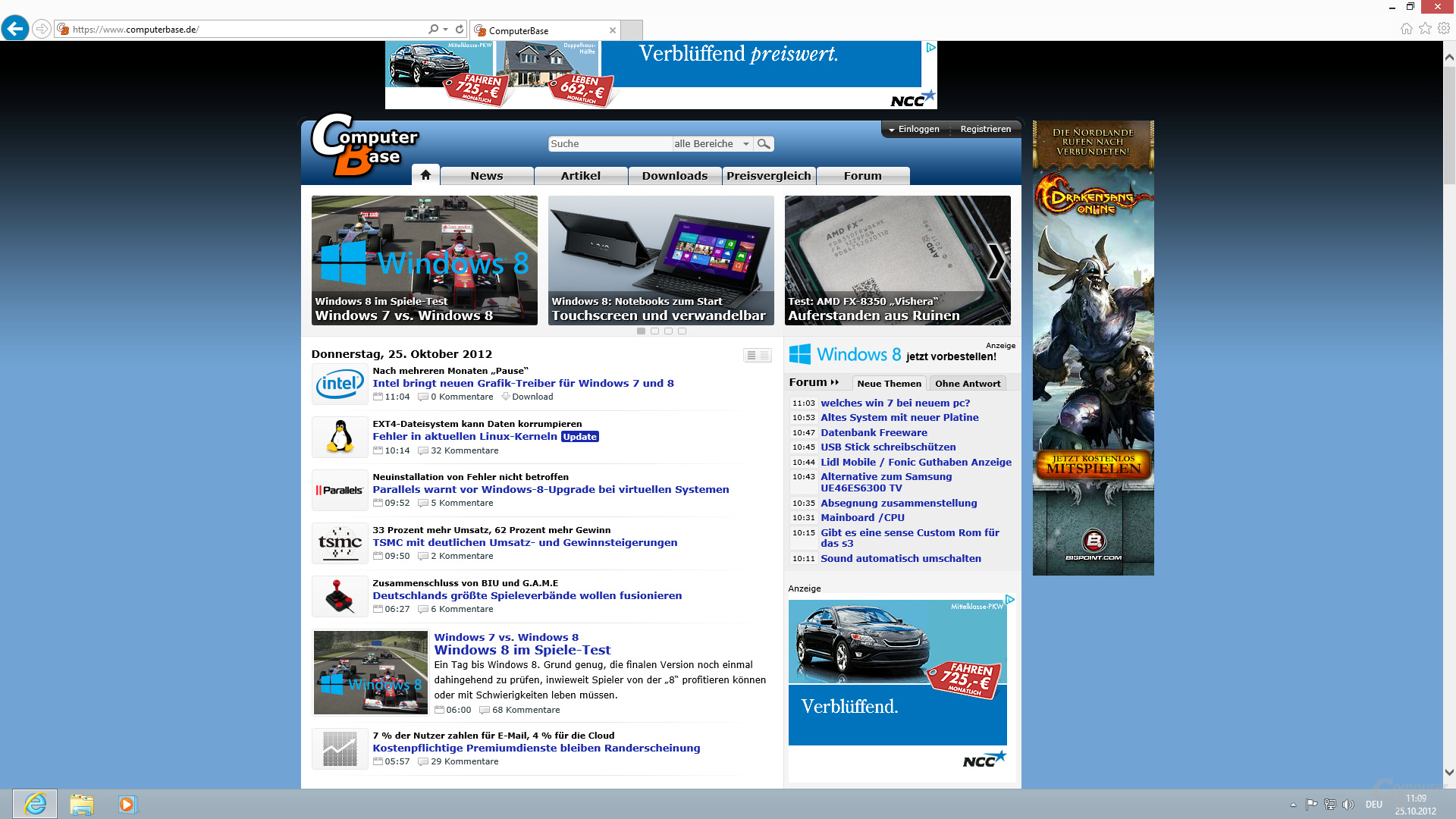This screenshot has width=1456, height=819.
Task: Click 'Jetzt kostenlos mitspielen' Drakensang button
Action: pyautogui.click(x=1094, y=464)
